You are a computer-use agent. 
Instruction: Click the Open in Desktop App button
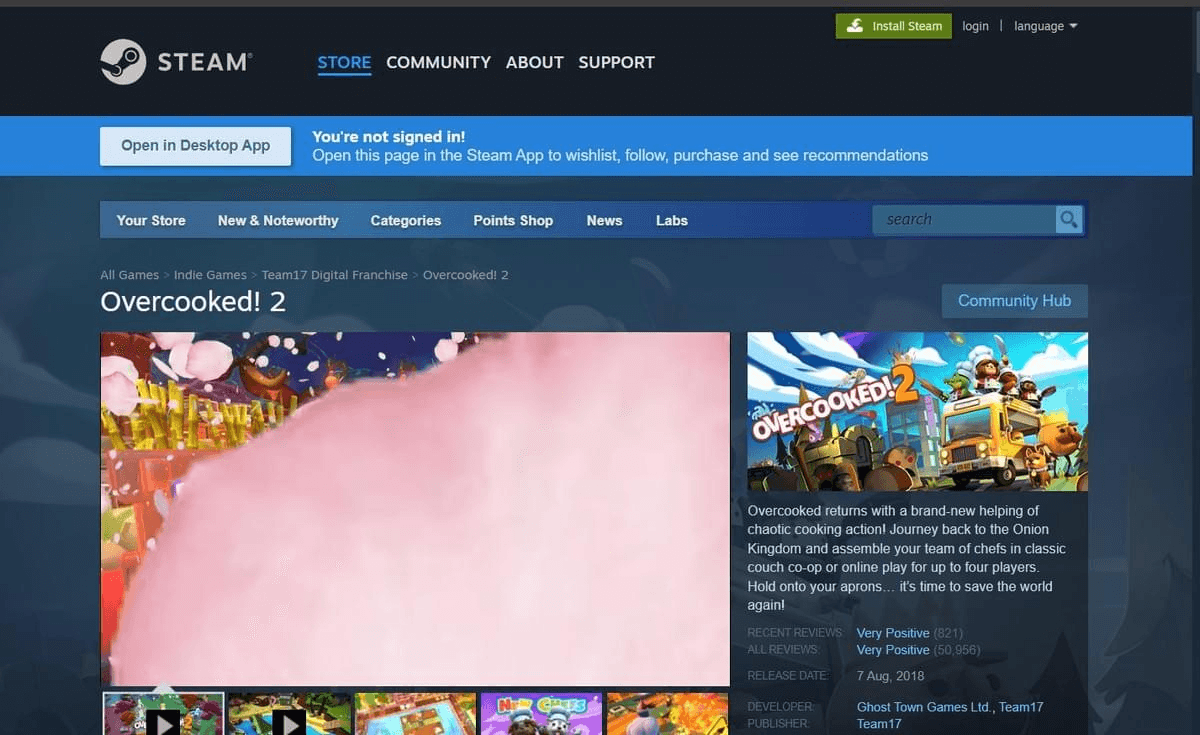point(195,145)
